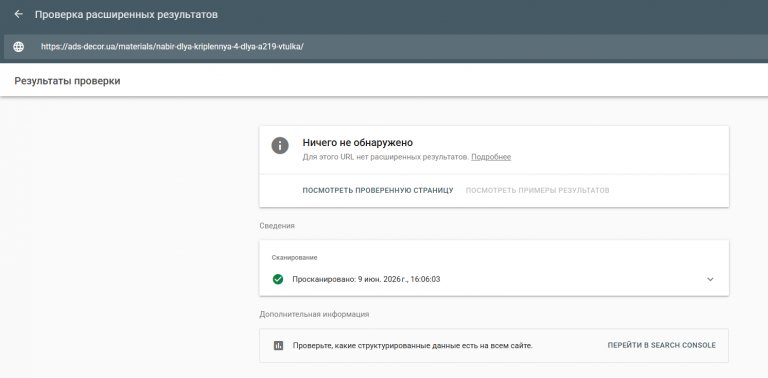The width and height of the screenshot is (768, 378).
Task: Click the Ничего не обнаружено heading
Action: [x=358, y=143]
